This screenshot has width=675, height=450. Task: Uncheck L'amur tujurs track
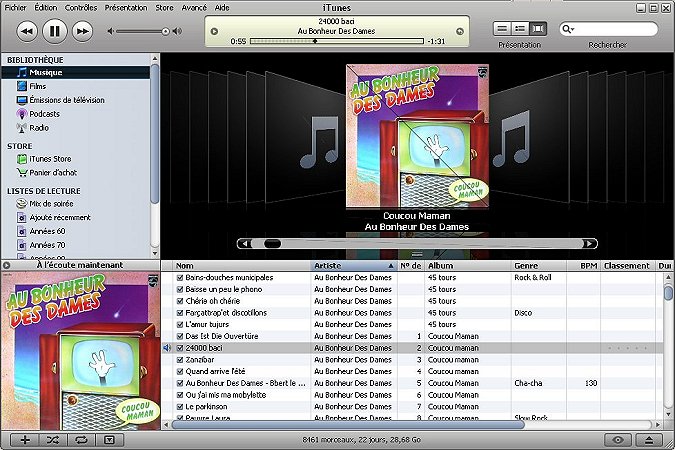point(180,325)
